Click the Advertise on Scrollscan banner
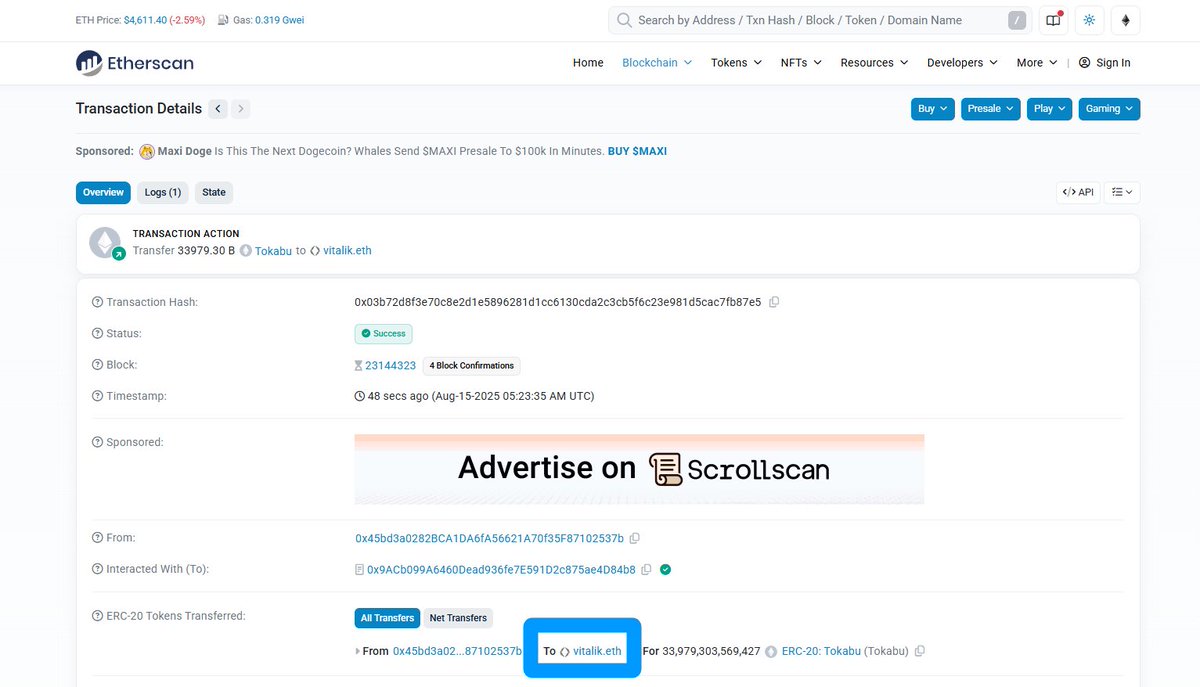1200x687 pixels. click(639, 468)
